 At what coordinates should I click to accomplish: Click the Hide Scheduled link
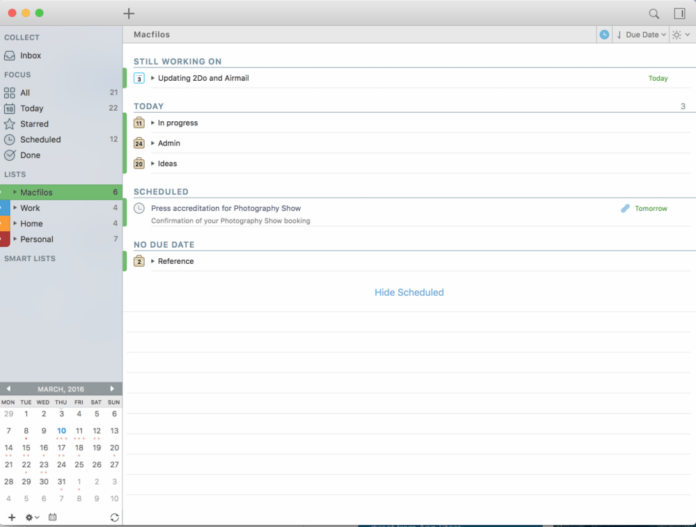[x=409, y=293]
